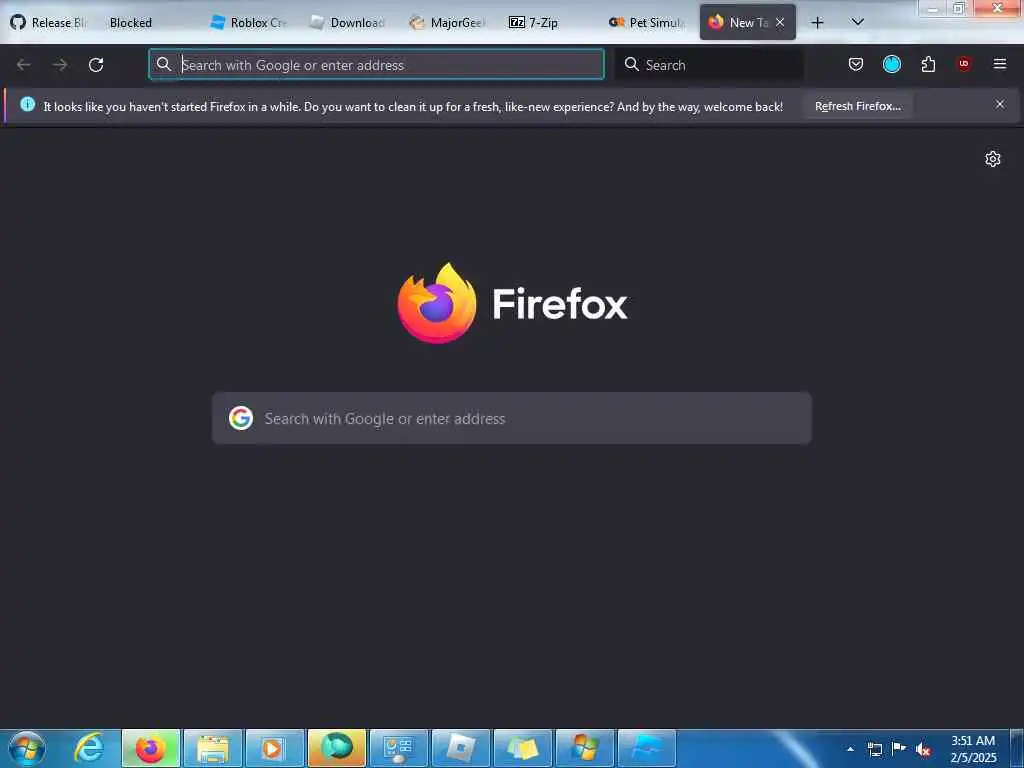Click the Show desktop strip
The width and height of the screenshot is (1024, 768).
click(x=1017, y=748)
